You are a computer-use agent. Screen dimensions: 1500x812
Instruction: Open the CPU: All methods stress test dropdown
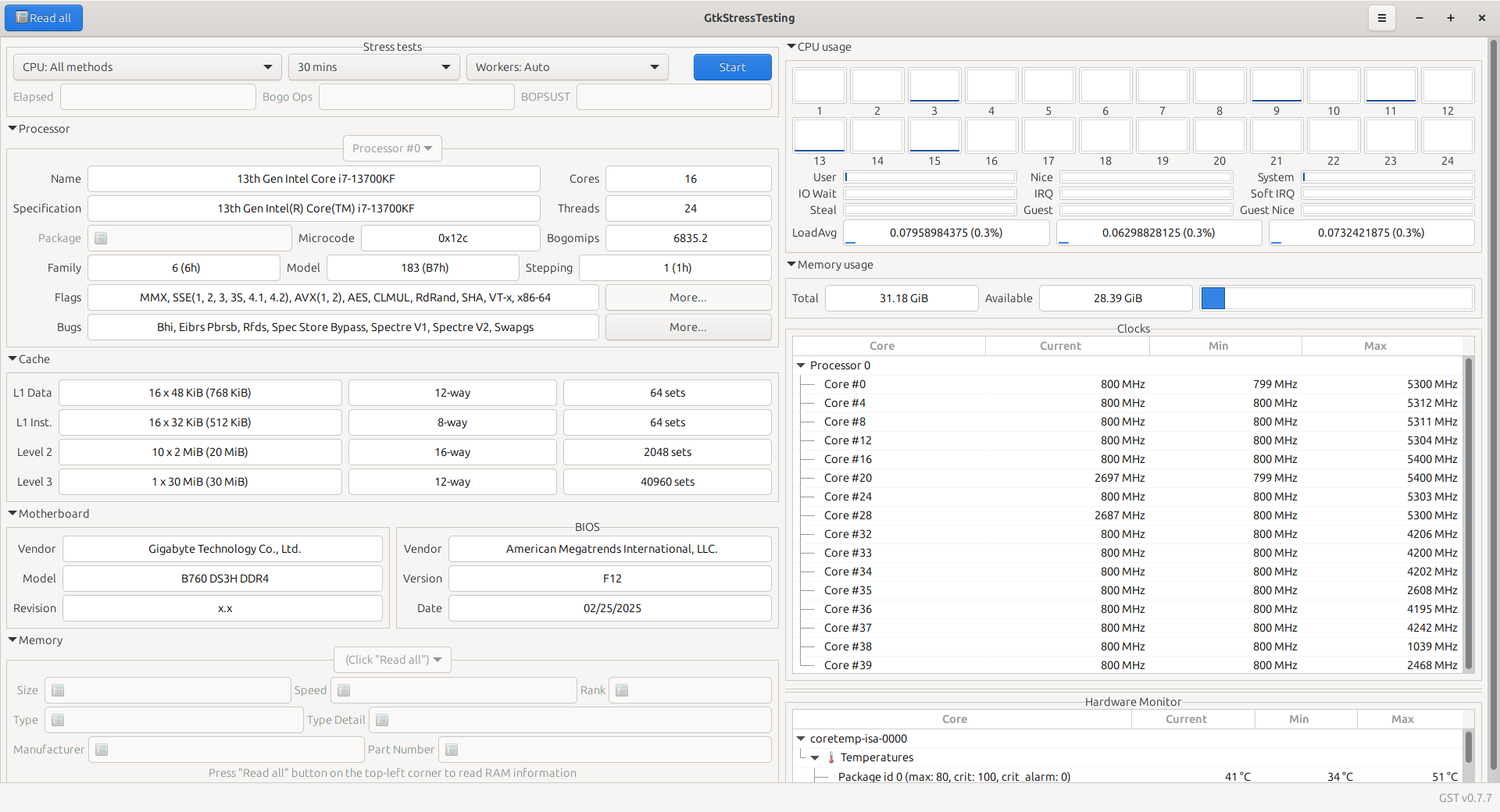[x=147, y=67]
